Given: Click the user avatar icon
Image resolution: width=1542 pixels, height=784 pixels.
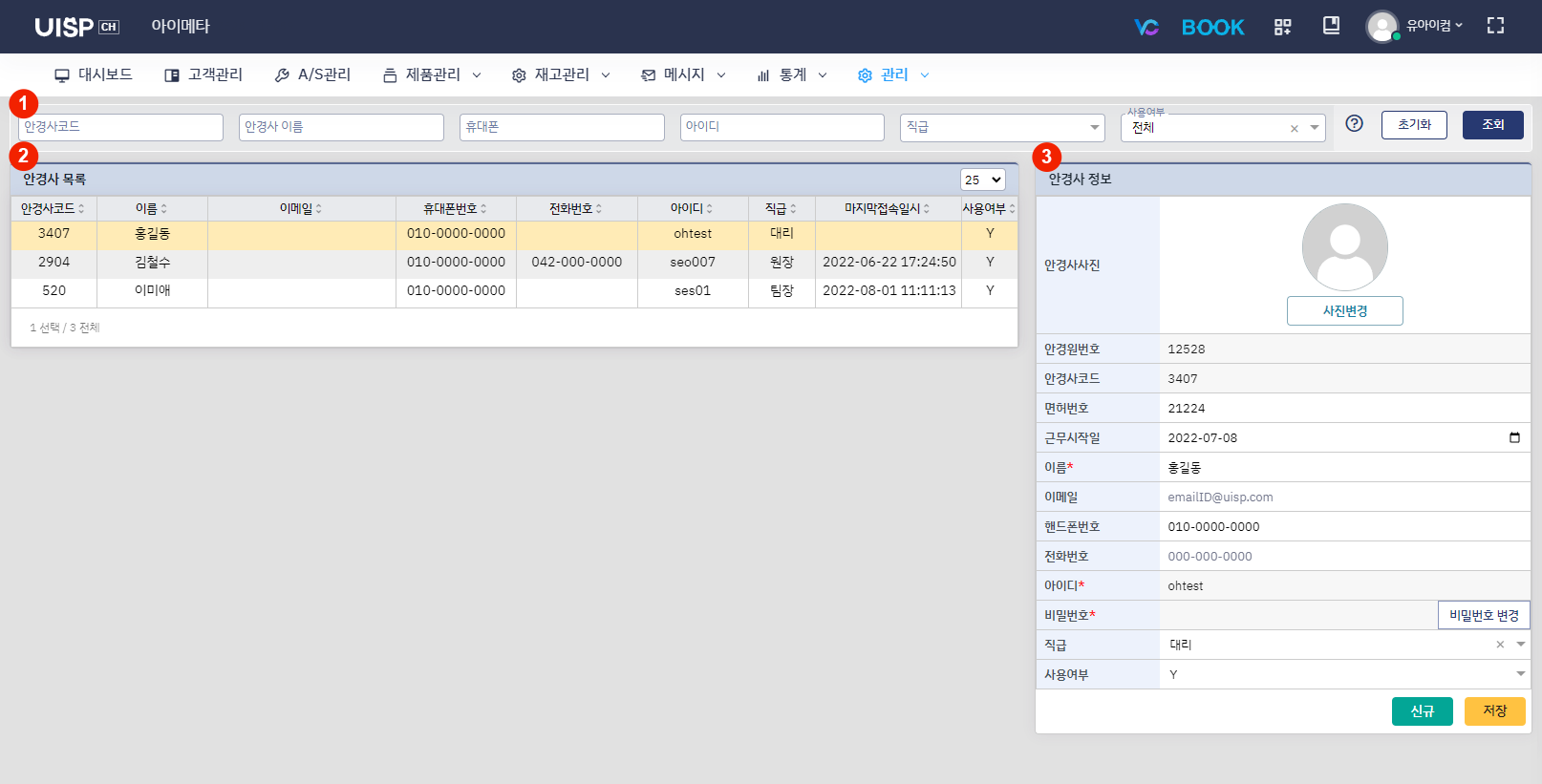Looking at the screenshot, I should [x=1381, y=26].
